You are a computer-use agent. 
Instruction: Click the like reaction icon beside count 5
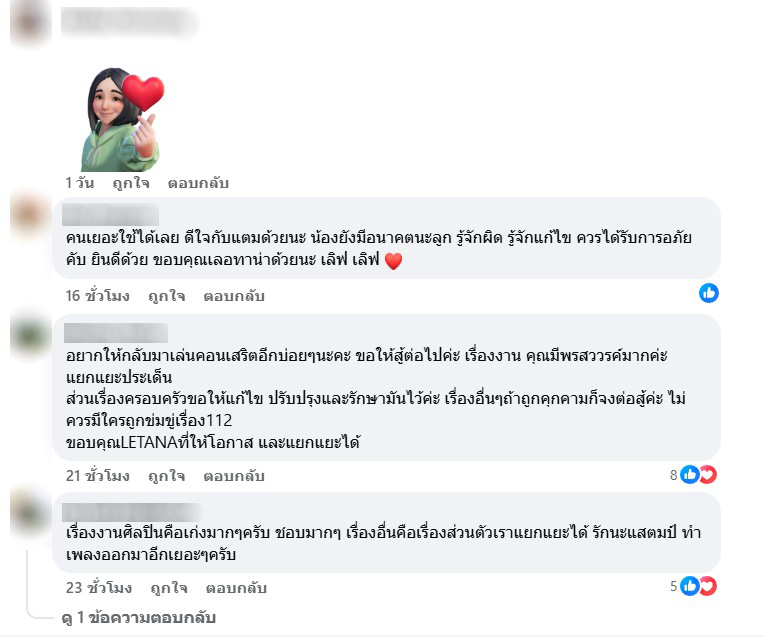tap(689, 586)
